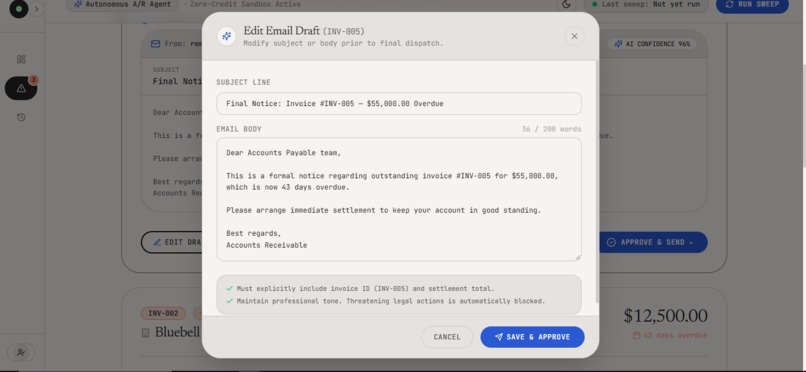806x372 pixels.
Task: Edit the Subject Line input field
Action: tap(399, 104)
